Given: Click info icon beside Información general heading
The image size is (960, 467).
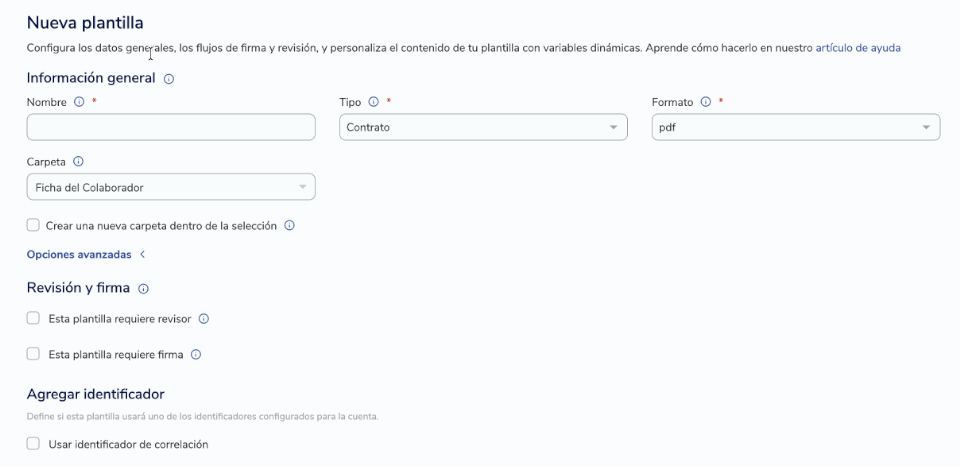Looking at the screenshot, I should tap(169, 79).
